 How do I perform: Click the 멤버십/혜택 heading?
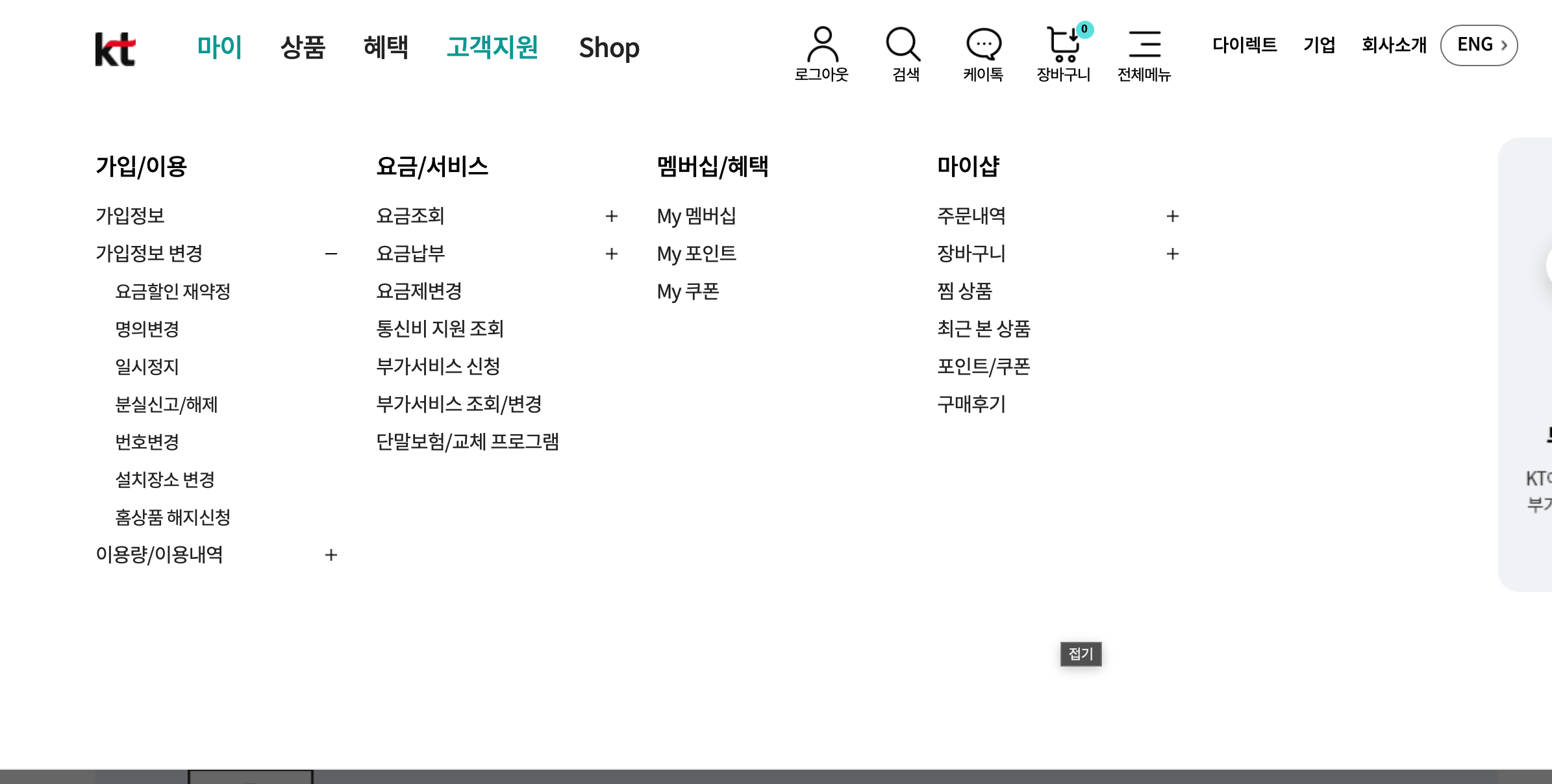[x=713, y=166]
